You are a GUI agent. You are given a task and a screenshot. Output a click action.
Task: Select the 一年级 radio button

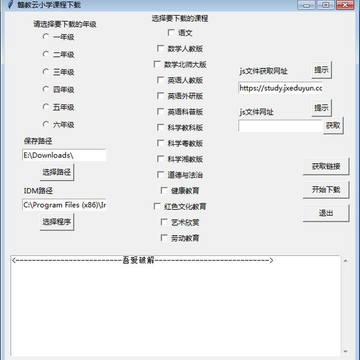[46, 36]
